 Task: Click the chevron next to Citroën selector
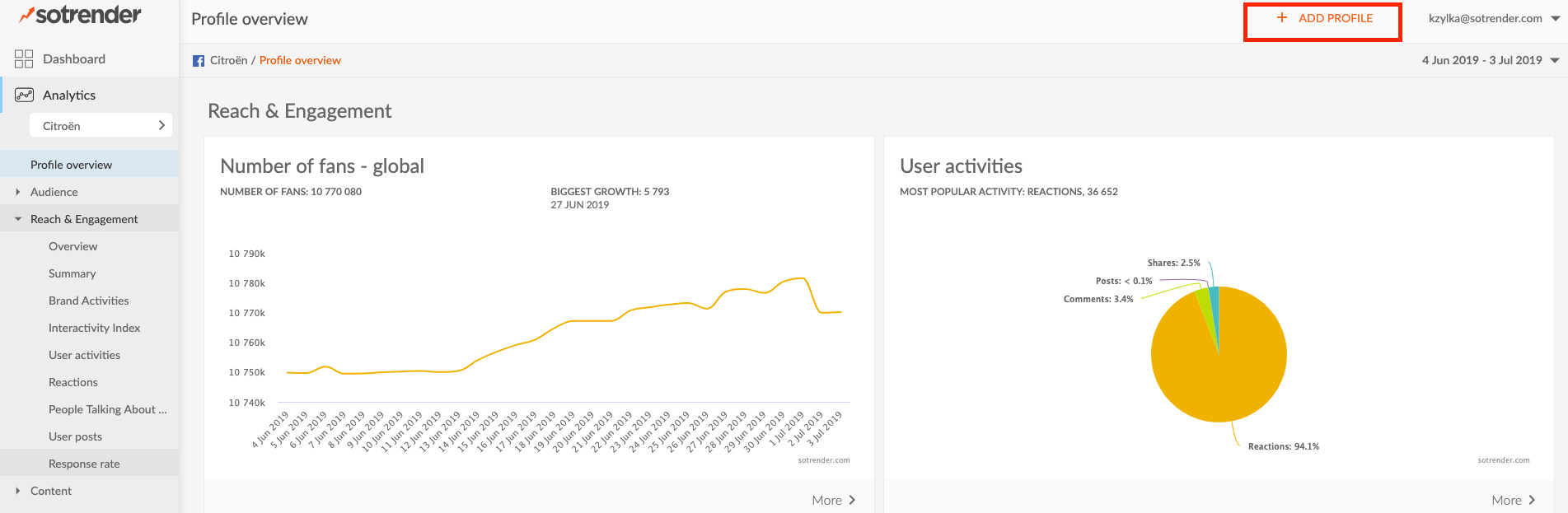161,125
